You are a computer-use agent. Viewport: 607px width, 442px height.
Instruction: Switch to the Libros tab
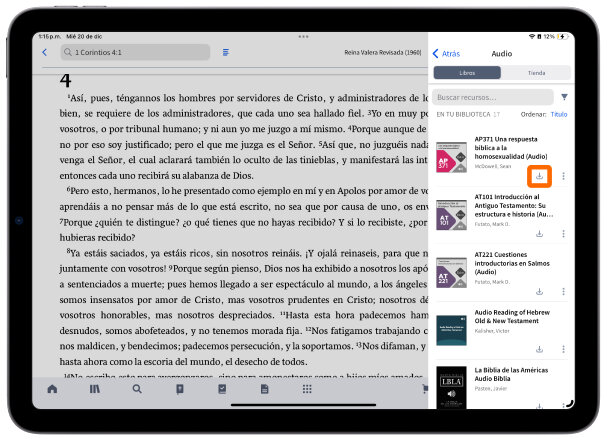[467, 73]
